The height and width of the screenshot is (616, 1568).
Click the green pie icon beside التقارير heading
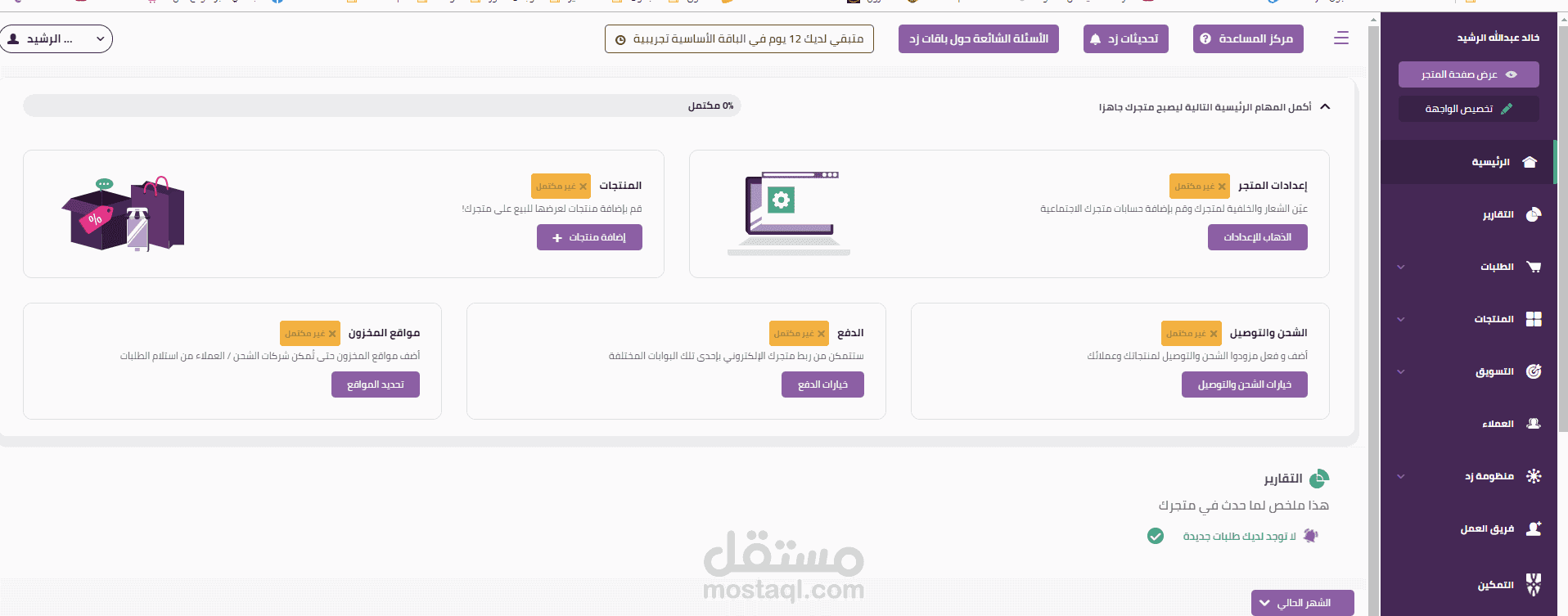(1319, 479)
